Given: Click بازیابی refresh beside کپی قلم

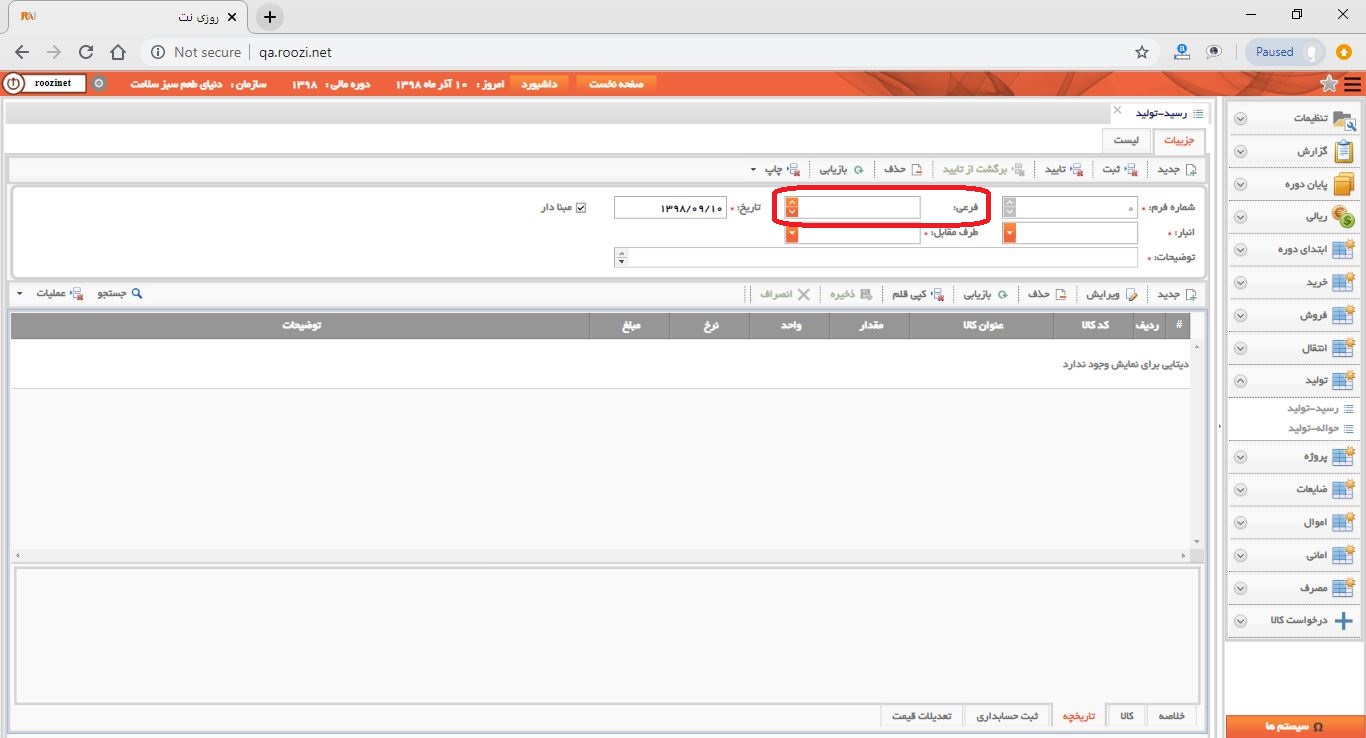Looking at the screenshot, I should (x=986, y=295).
